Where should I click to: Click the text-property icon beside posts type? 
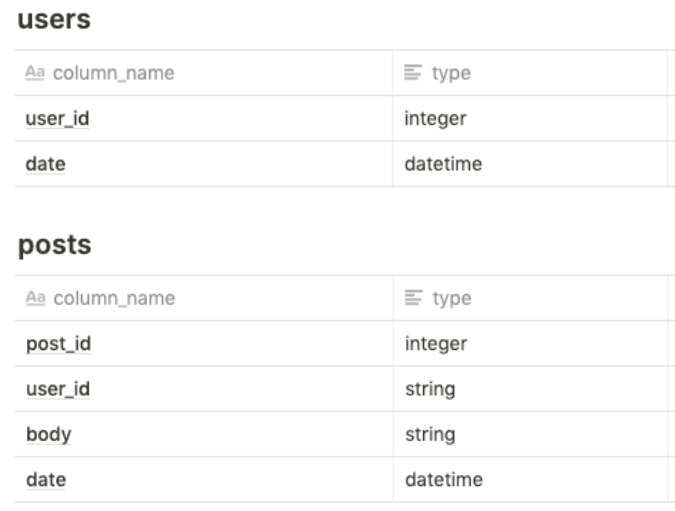(414, 298)
